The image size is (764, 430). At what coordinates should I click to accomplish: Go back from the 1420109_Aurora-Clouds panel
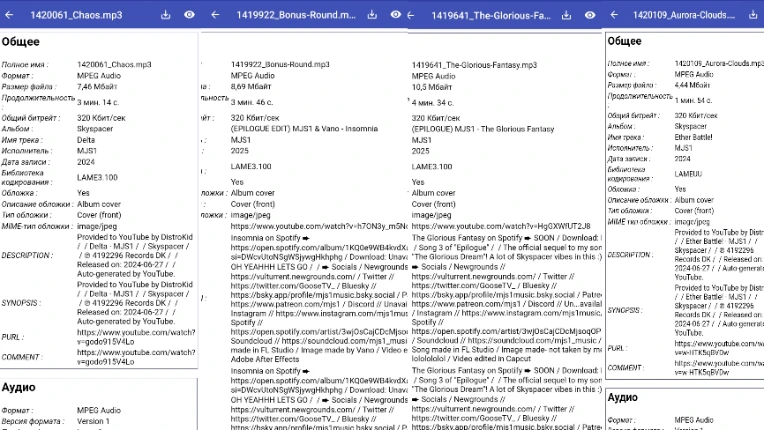click(614, 15)
